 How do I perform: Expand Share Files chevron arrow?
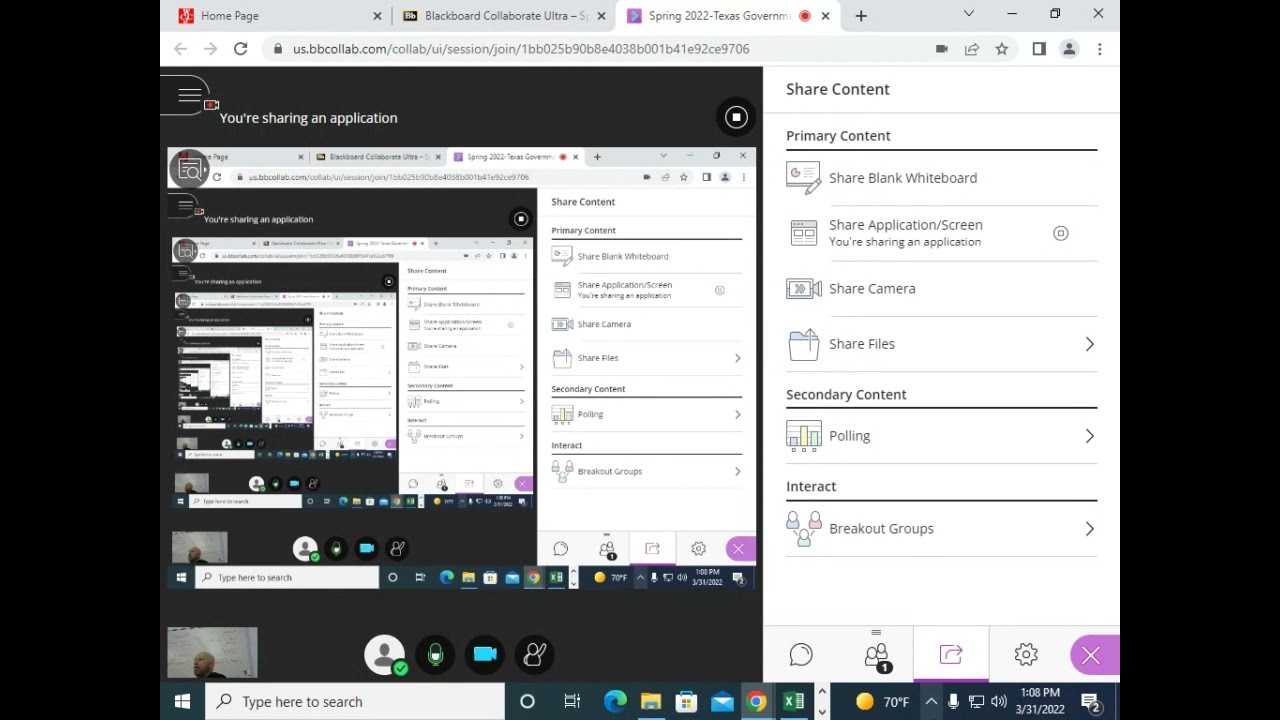pos(1089,344)
